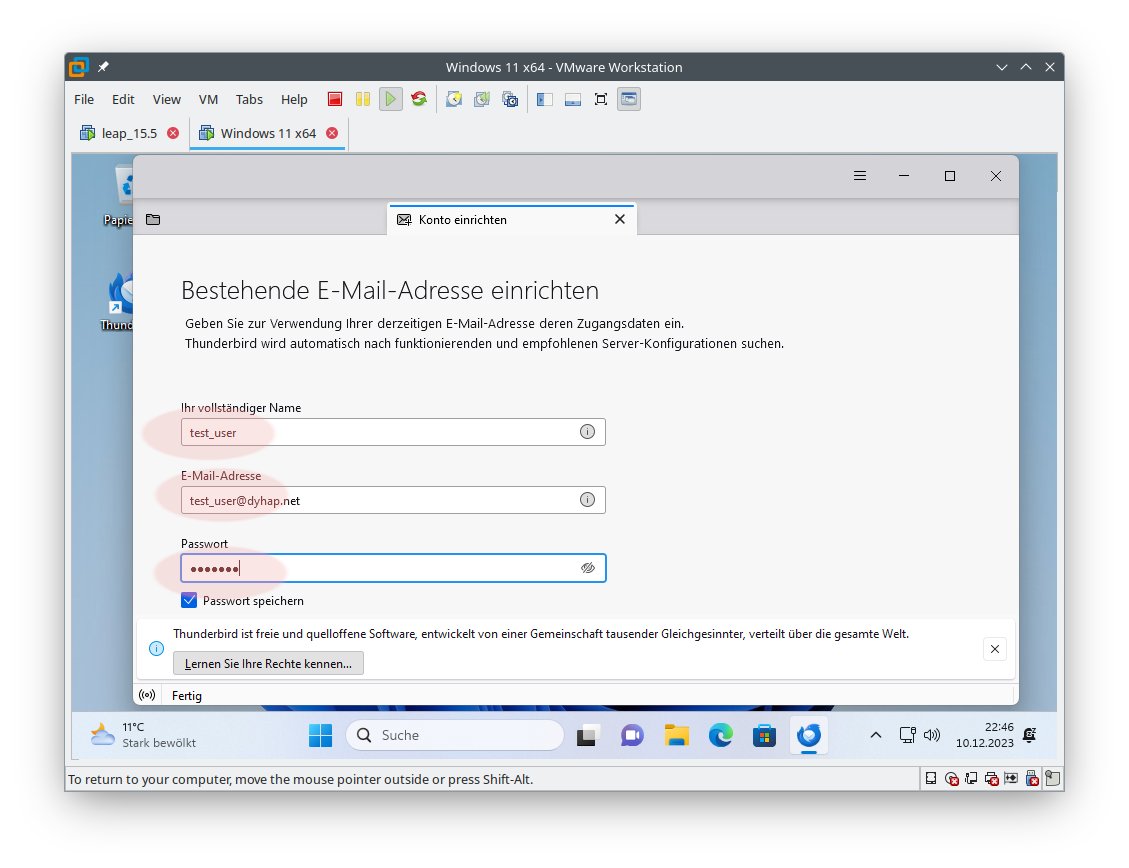Toggle password visibility with the eye icon
Screen dimensions: 1129x868
[587, 568]
